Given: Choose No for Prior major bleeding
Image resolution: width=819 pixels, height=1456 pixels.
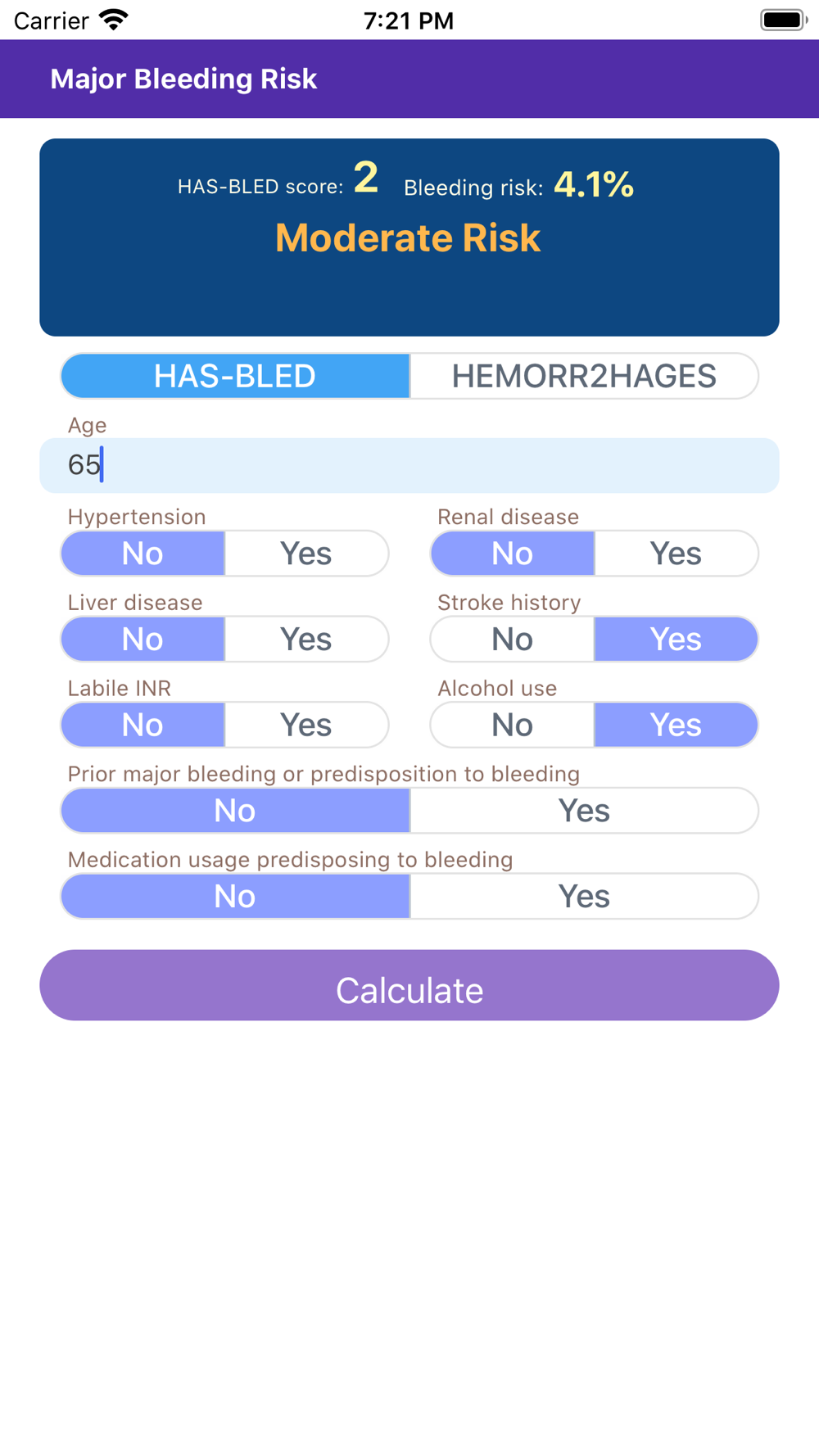Looking at the screenshot, I should click(x=235, y=811).
